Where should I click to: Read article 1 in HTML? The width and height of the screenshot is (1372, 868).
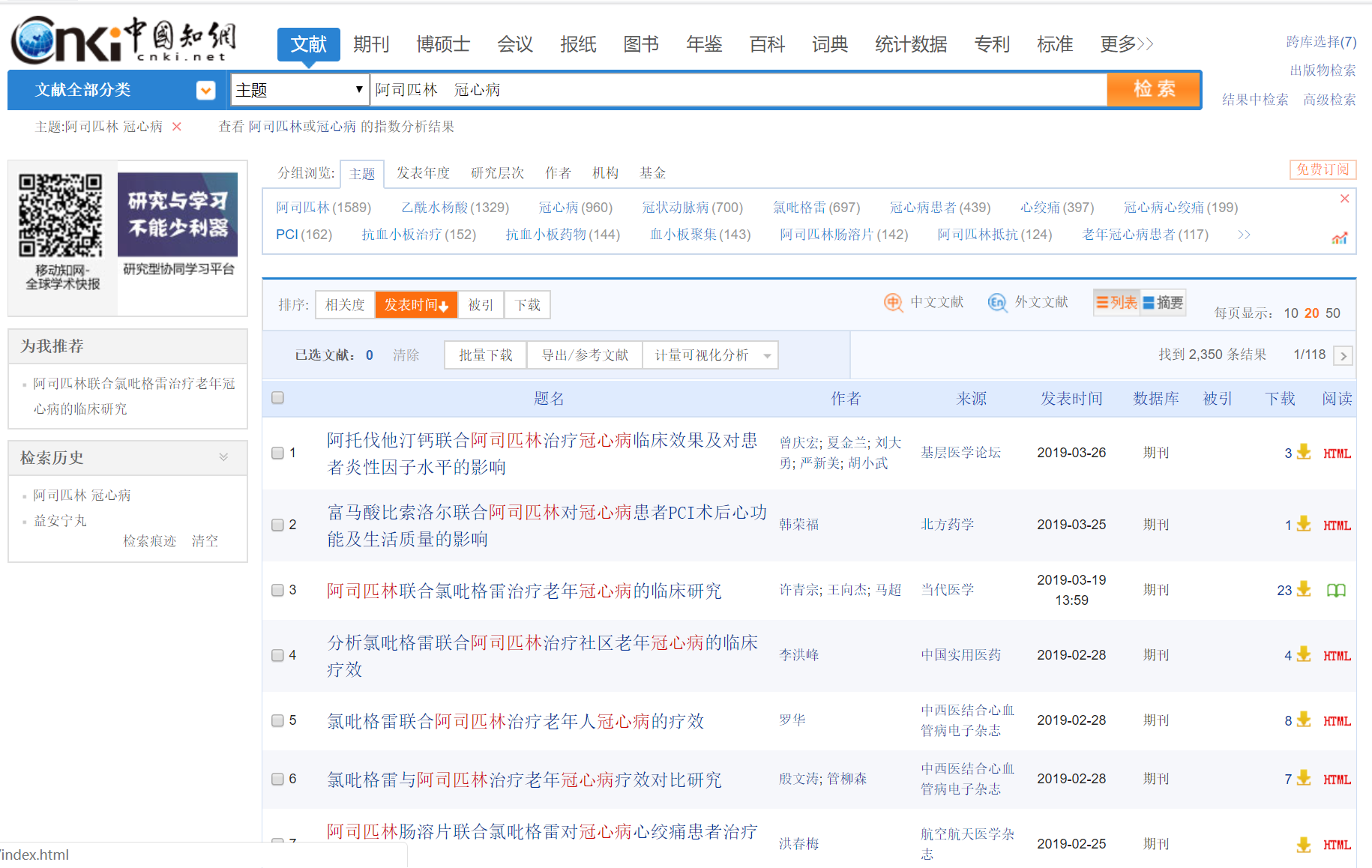point(1337,453)
